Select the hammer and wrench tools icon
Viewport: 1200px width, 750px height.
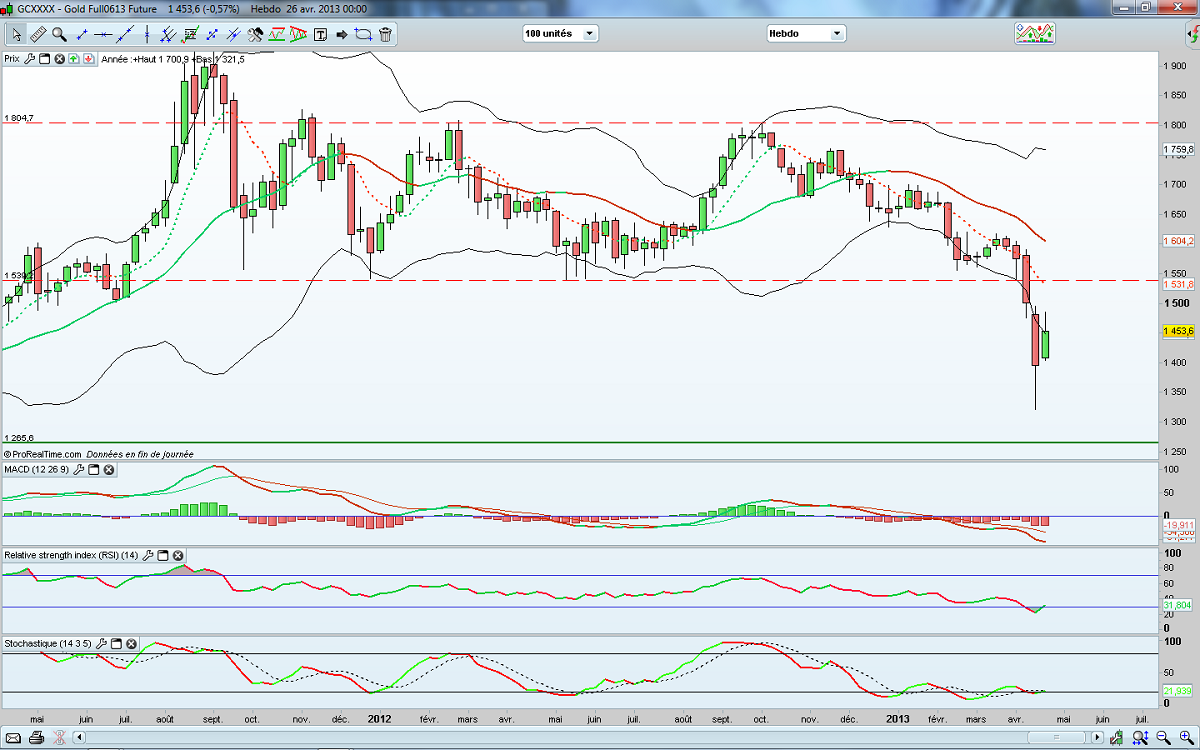click(x=255, y=34)
